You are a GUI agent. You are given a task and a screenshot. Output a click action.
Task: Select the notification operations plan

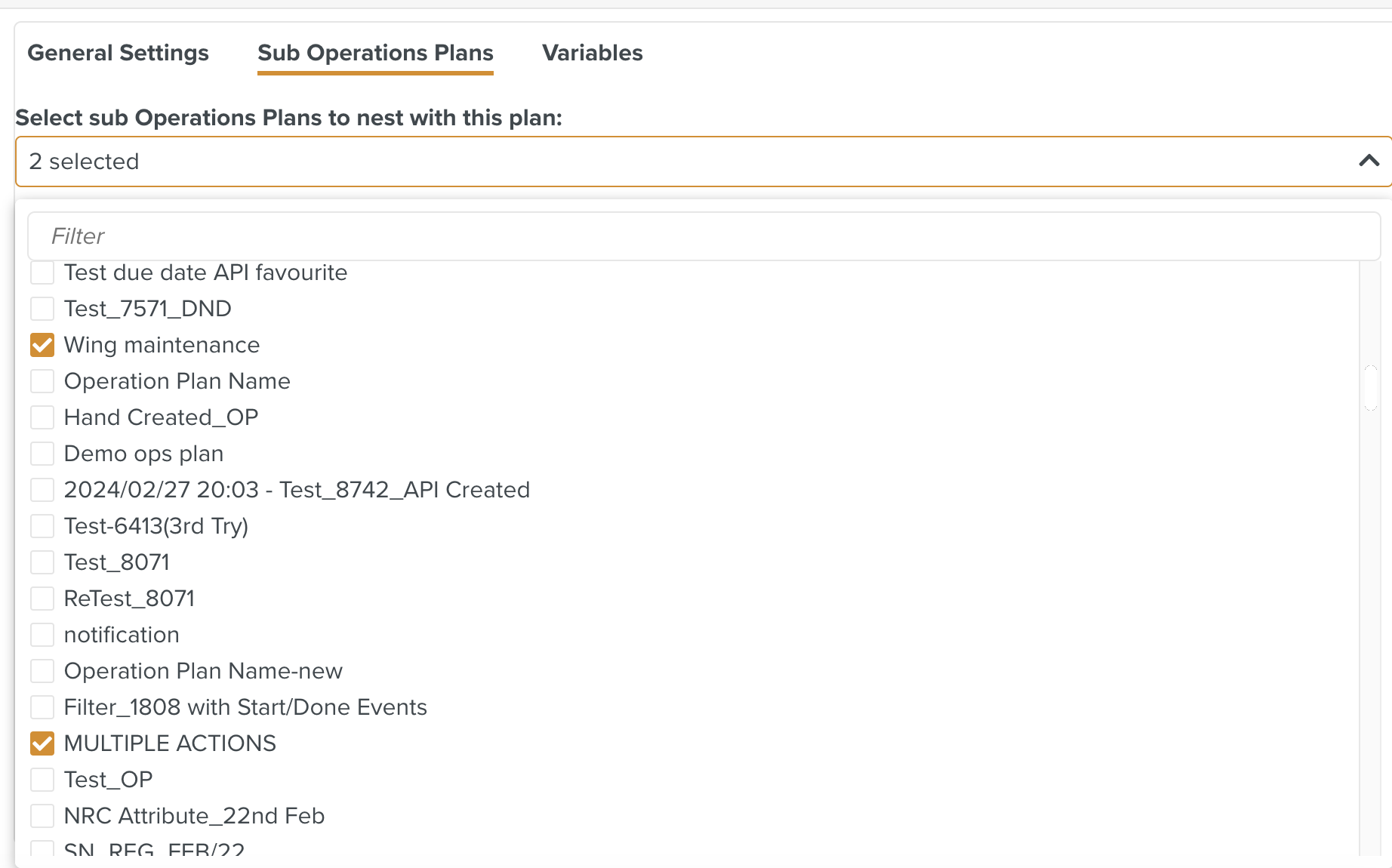(42, 635)
